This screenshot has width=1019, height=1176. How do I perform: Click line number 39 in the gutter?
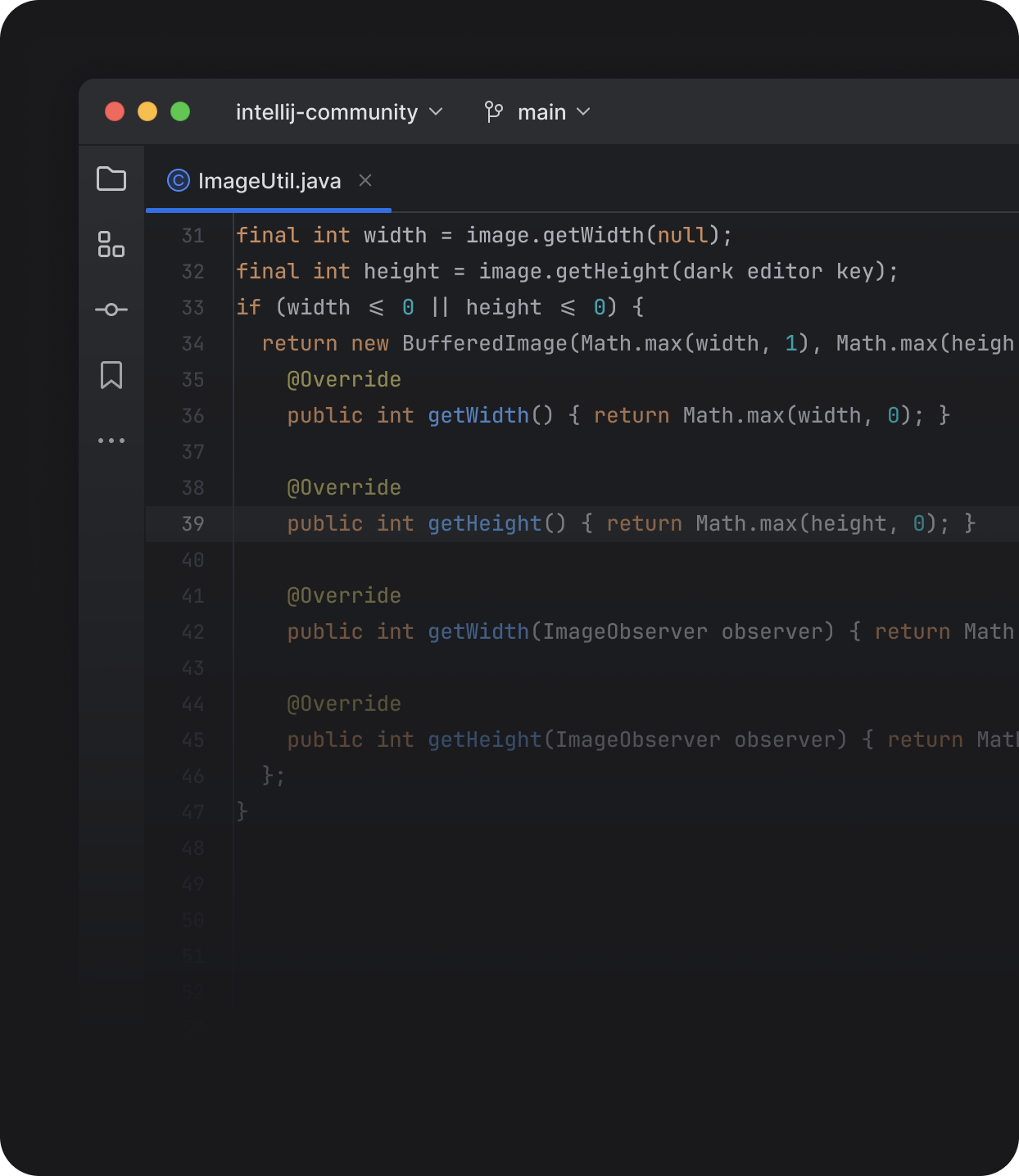[x=192, y=524]
